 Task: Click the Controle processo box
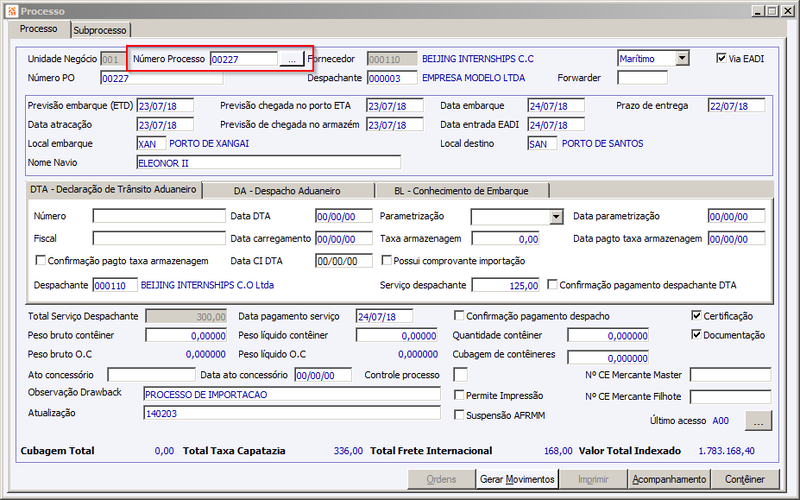(461, 375)
